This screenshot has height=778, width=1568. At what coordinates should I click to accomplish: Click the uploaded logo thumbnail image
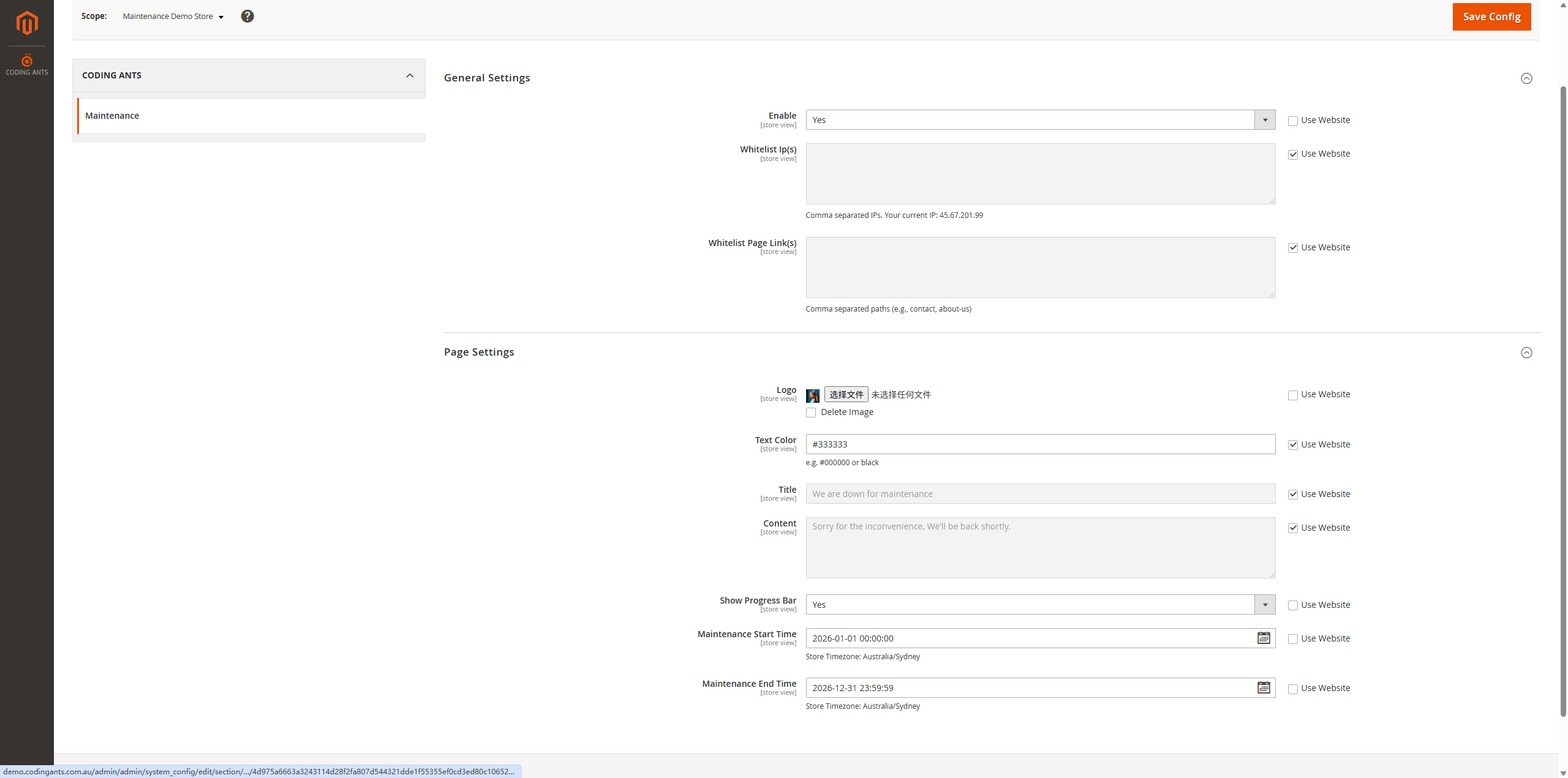812,395
